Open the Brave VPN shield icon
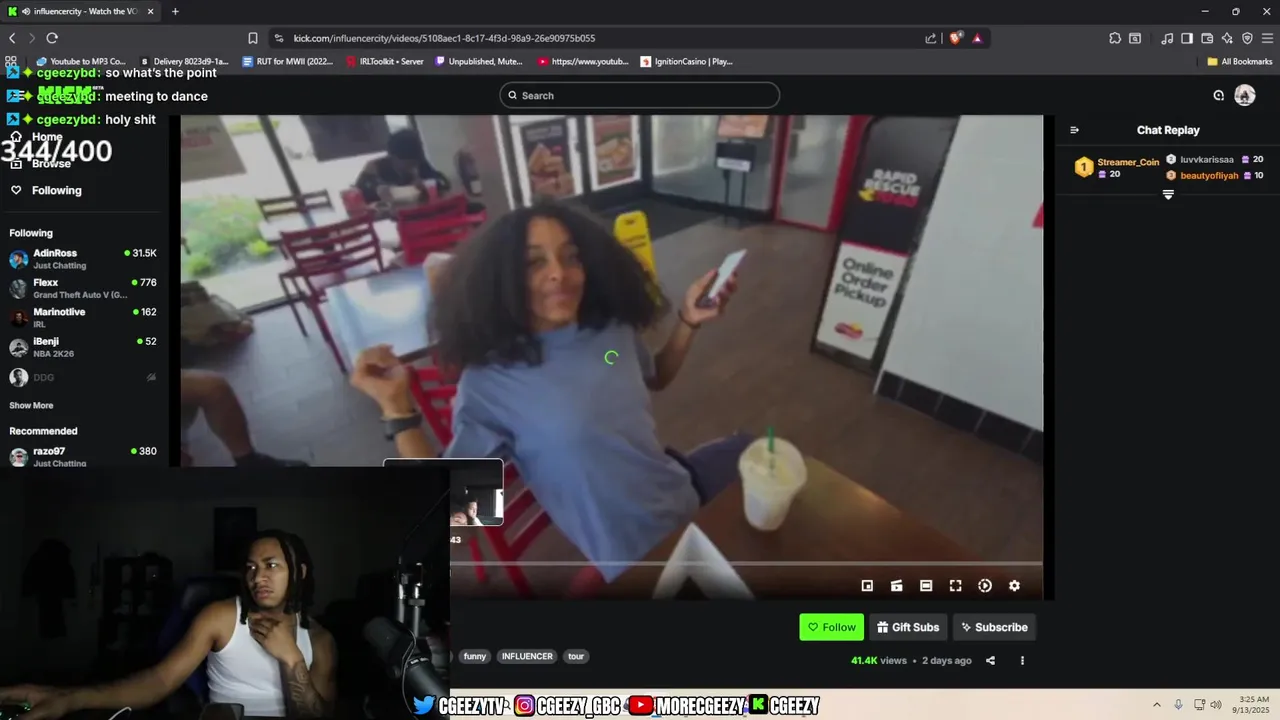The height and width of the screenshot is (720, 1280). (1247, 38)
